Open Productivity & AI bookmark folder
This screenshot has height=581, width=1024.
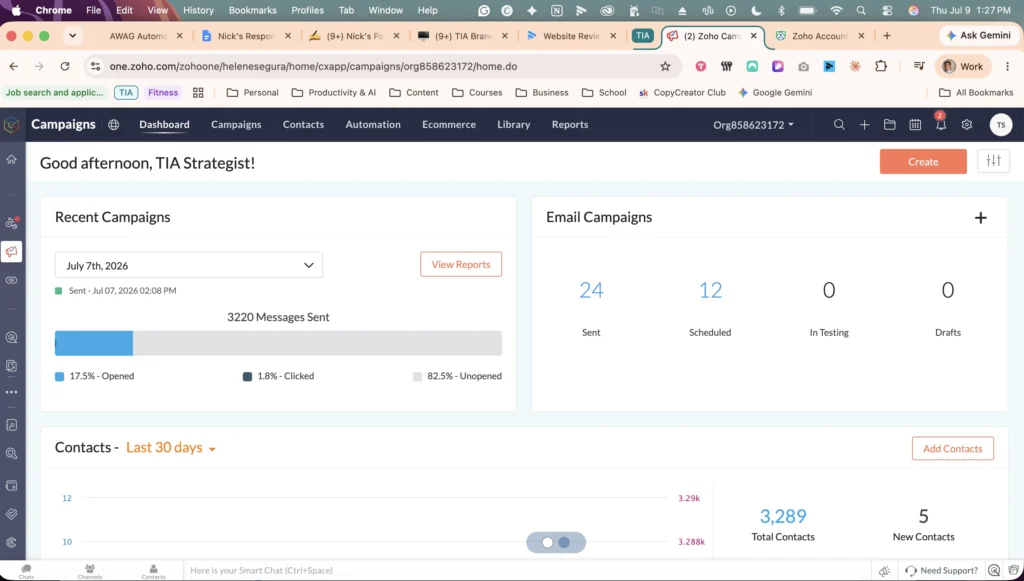tap(334, 93)
